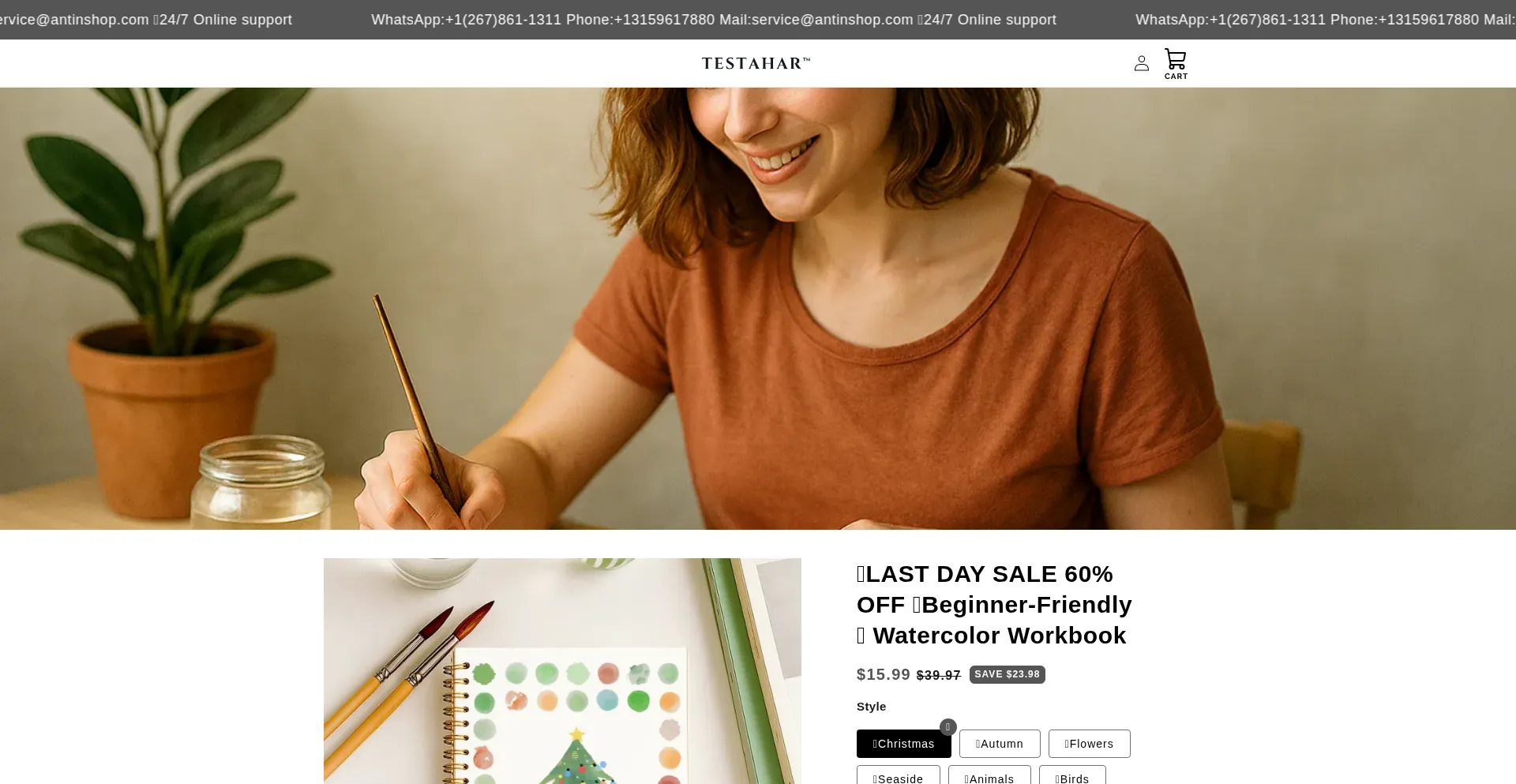This screenshot has height=784, width=1516.
Task: Select the Birds style option
Action: [1072, 775]
